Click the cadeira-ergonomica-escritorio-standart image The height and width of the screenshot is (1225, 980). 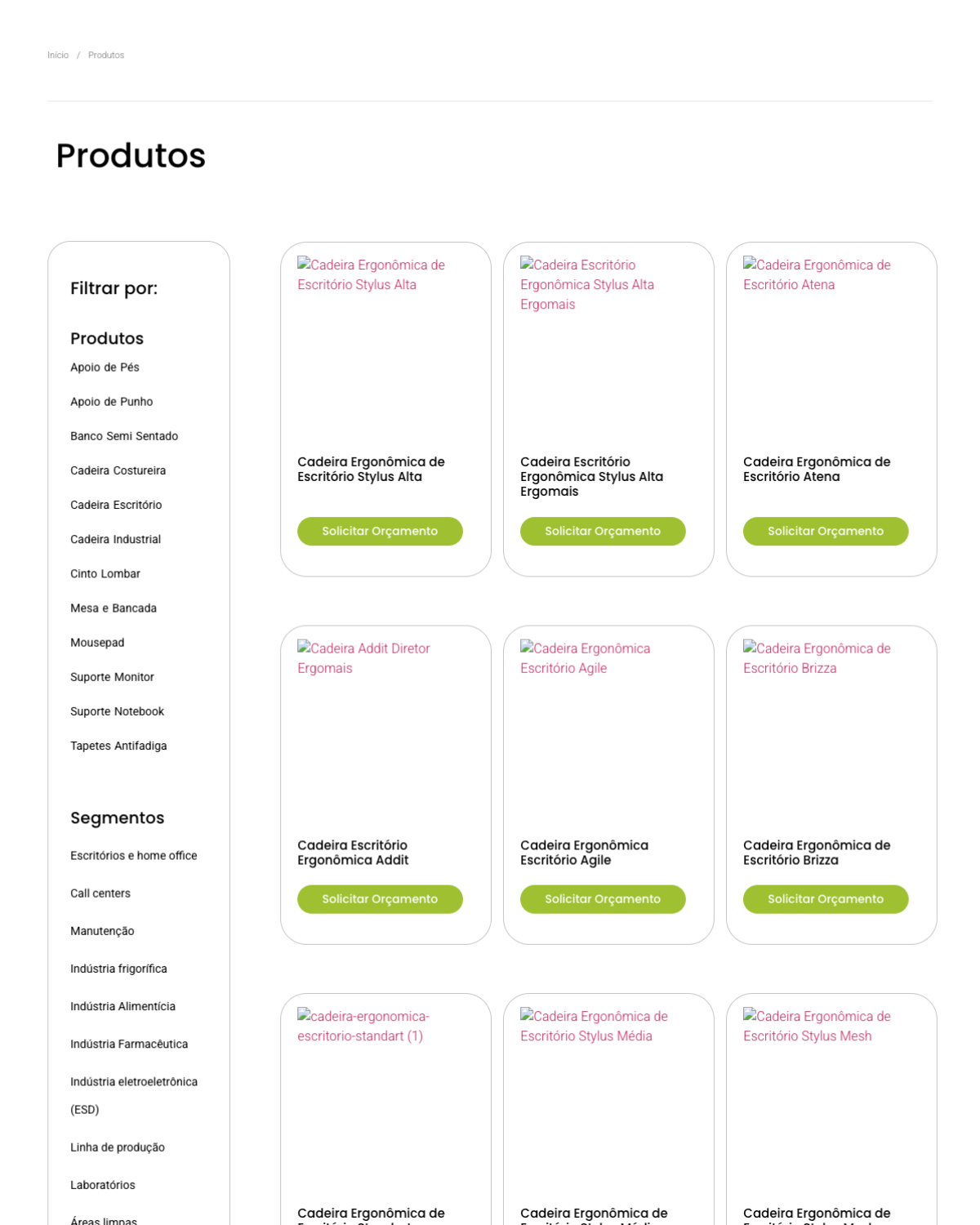click(x=363, y=1026)
